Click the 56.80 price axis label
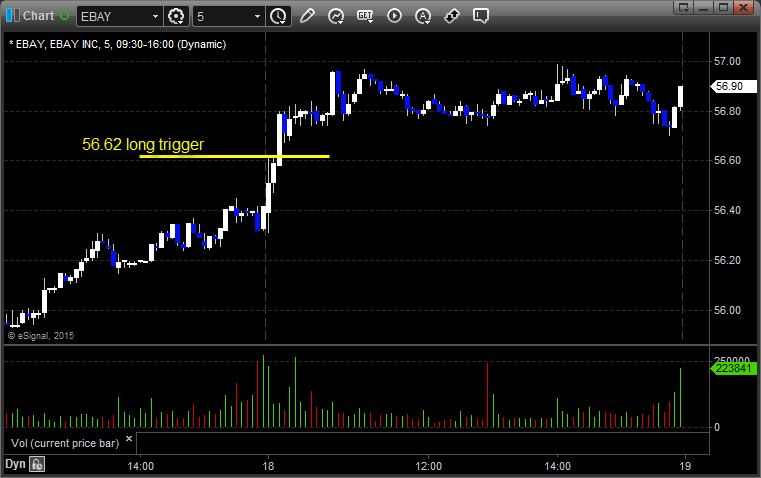Screen dimensions: 761x478 [x=727, y=111]
